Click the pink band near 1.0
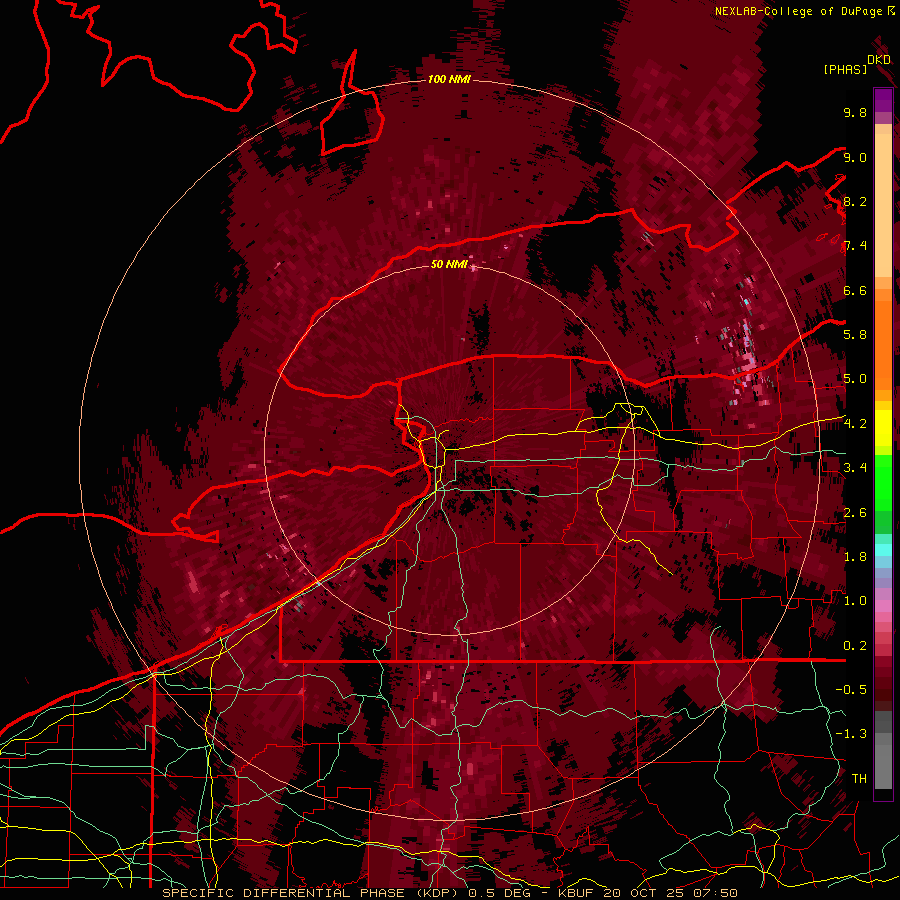 (883, 606)
